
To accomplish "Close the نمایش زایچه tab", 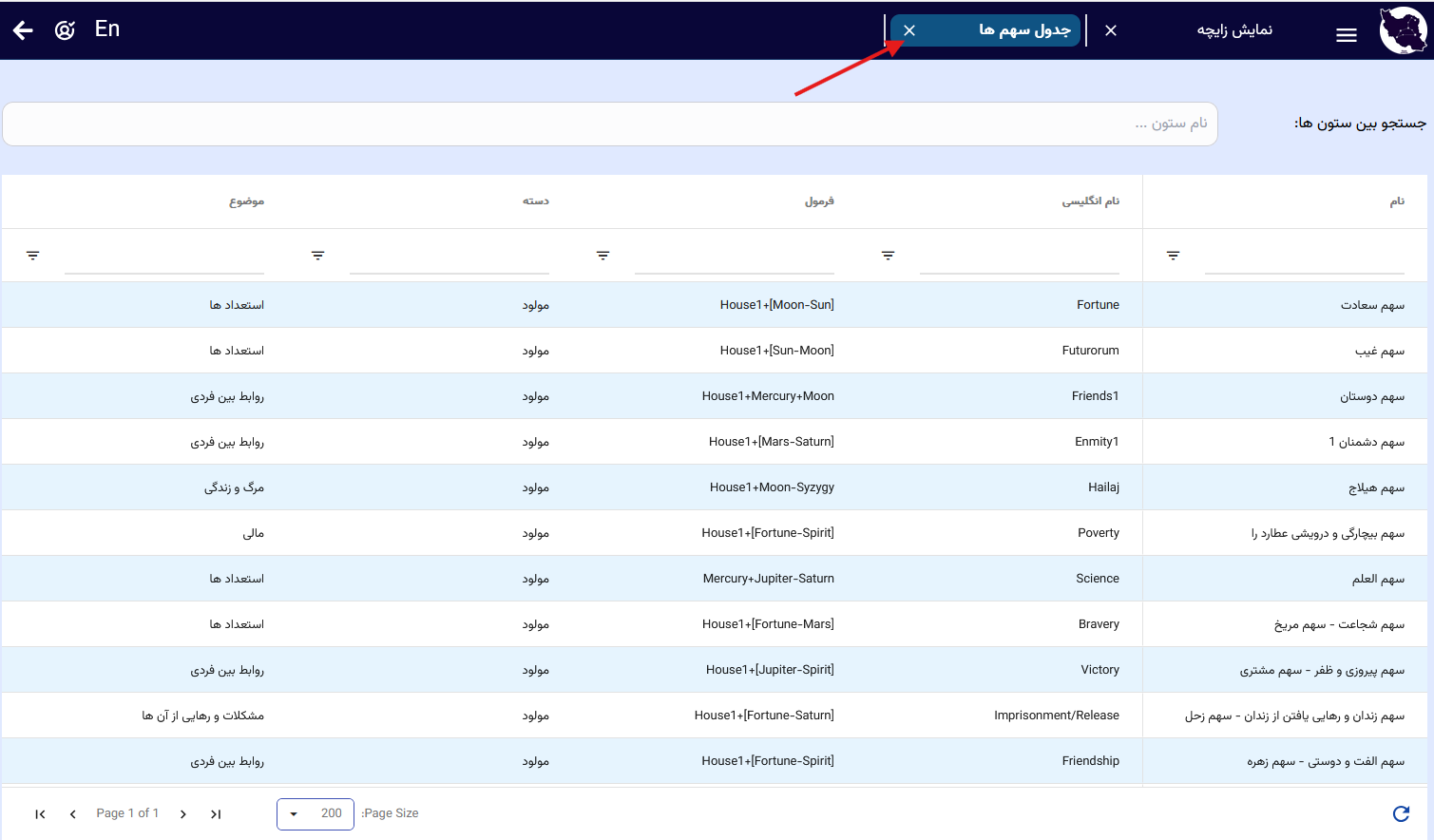I will 1111,30.
